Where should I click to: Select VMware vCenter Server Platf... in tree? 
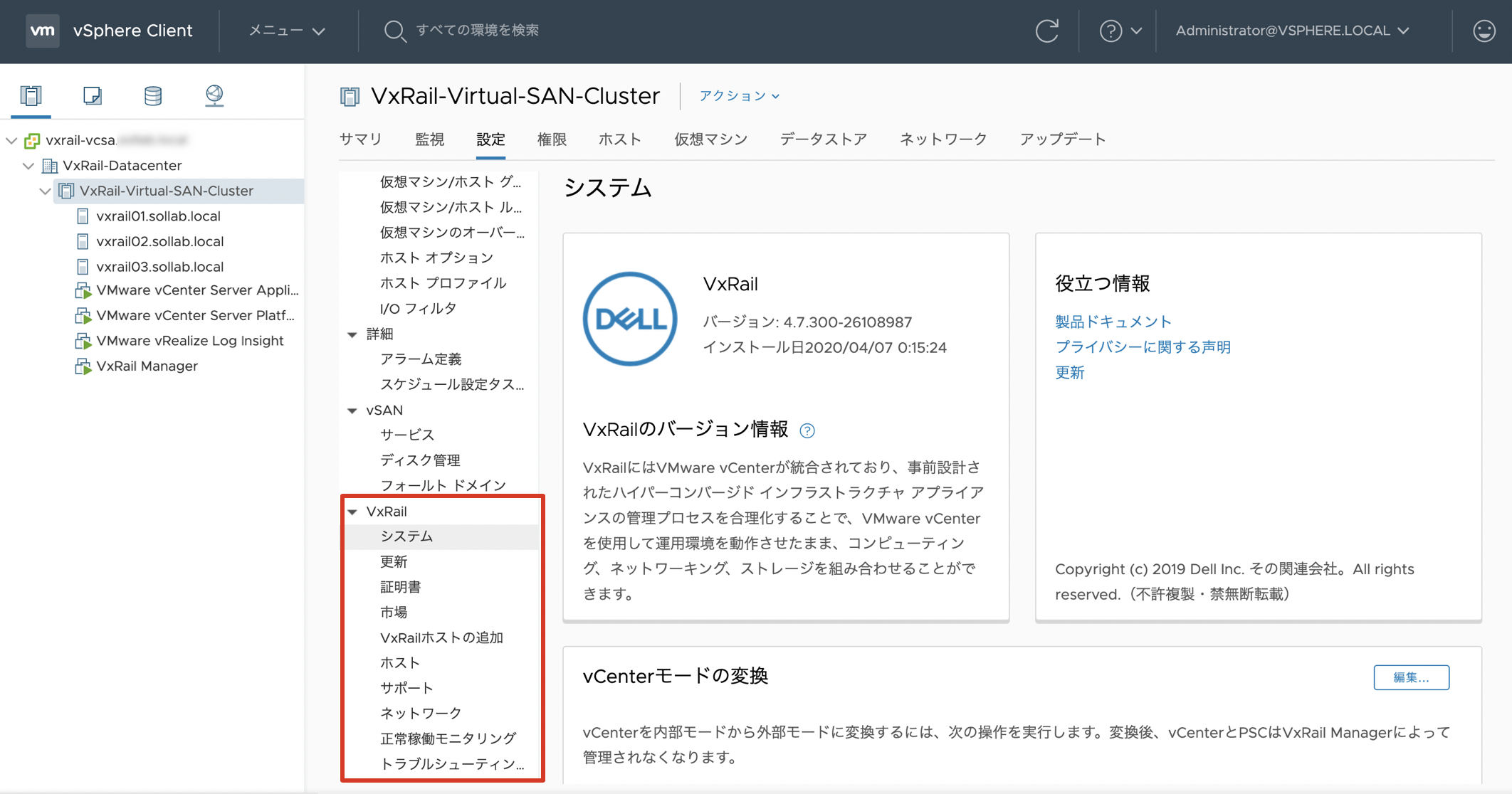click(195, 316)
